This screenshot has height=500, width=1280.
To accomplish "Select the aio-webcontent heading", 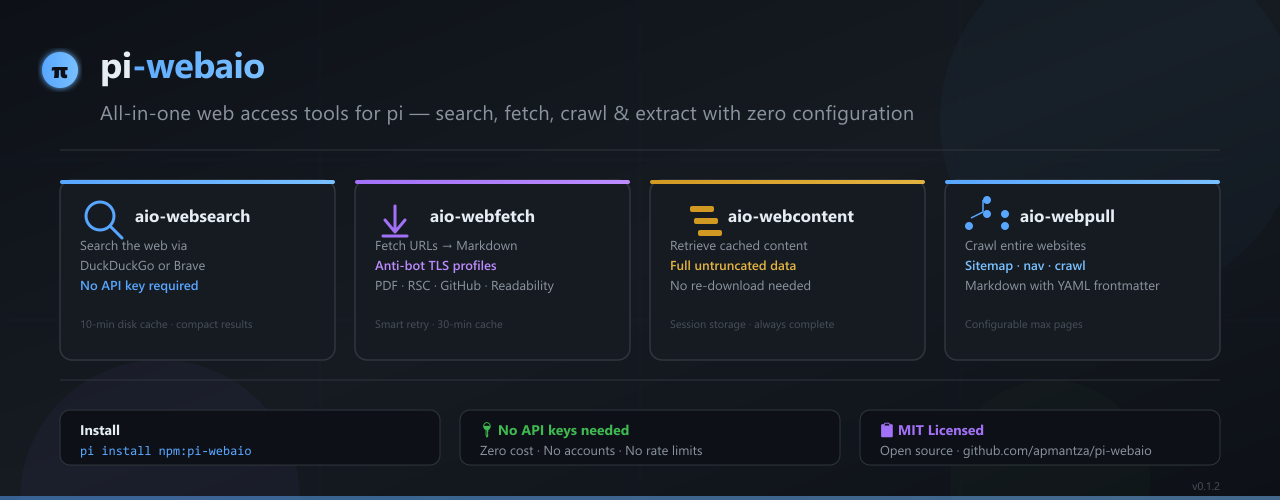I will coord(791,216).
